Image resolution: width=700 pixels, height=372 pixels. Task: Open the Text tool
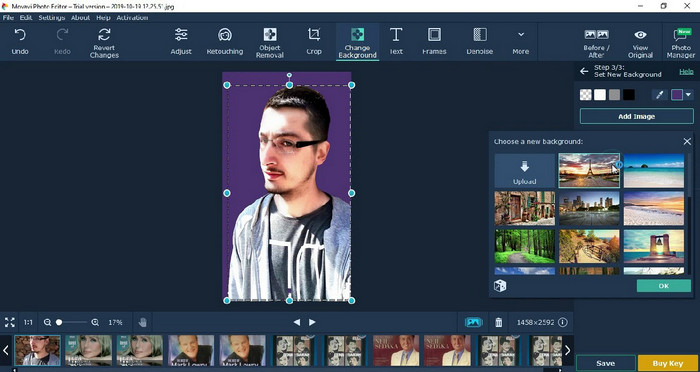click(x=396, y=42)
